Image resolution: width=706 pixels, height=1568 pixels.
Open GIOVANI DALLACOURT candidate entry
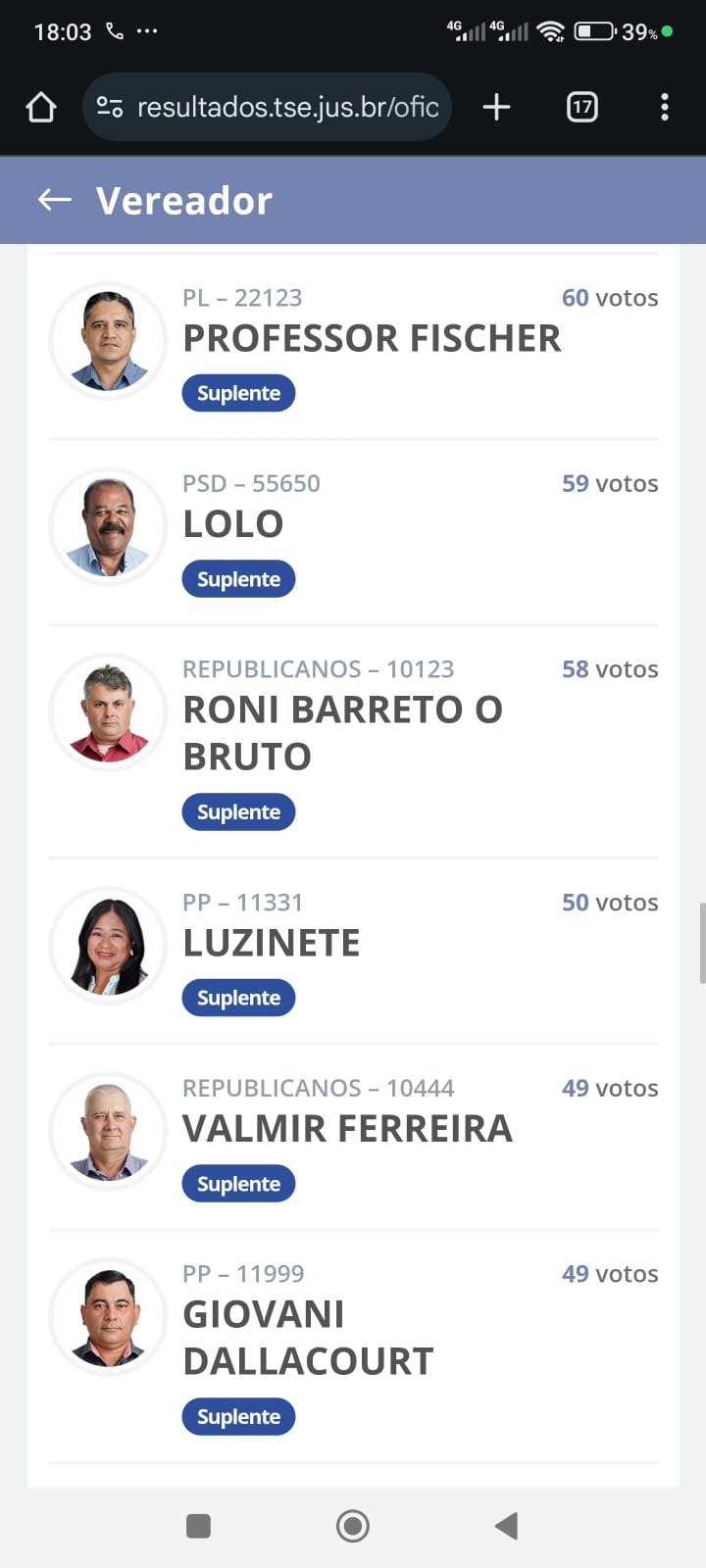click(x=308, y=1338)
